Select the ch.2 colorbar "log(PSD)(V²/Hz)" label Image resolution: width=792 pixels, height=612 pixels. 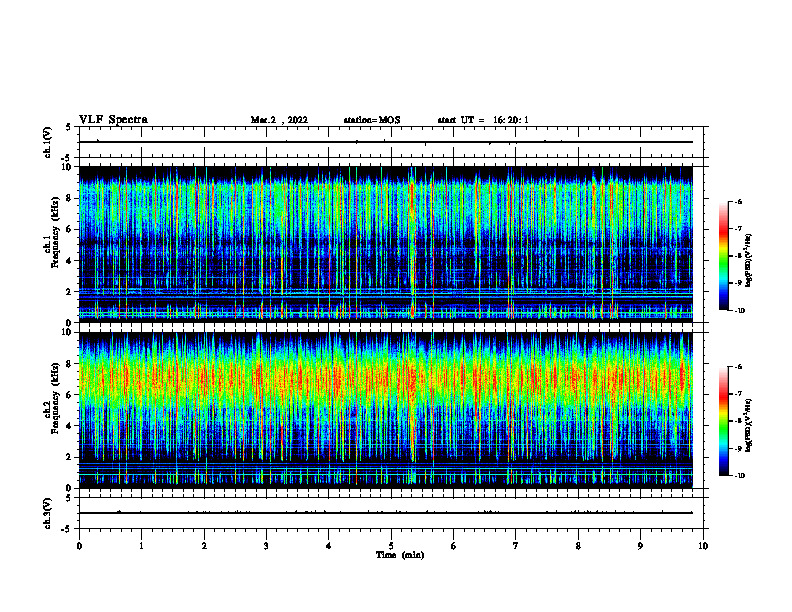748,425
